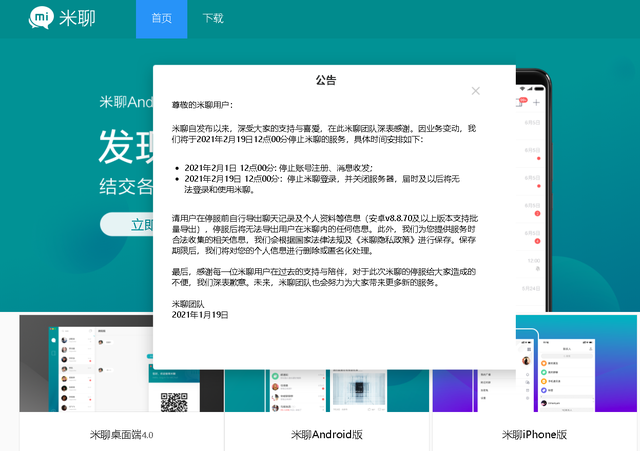
Task: Switch to the 下载 tab
Action: (213, 19)
